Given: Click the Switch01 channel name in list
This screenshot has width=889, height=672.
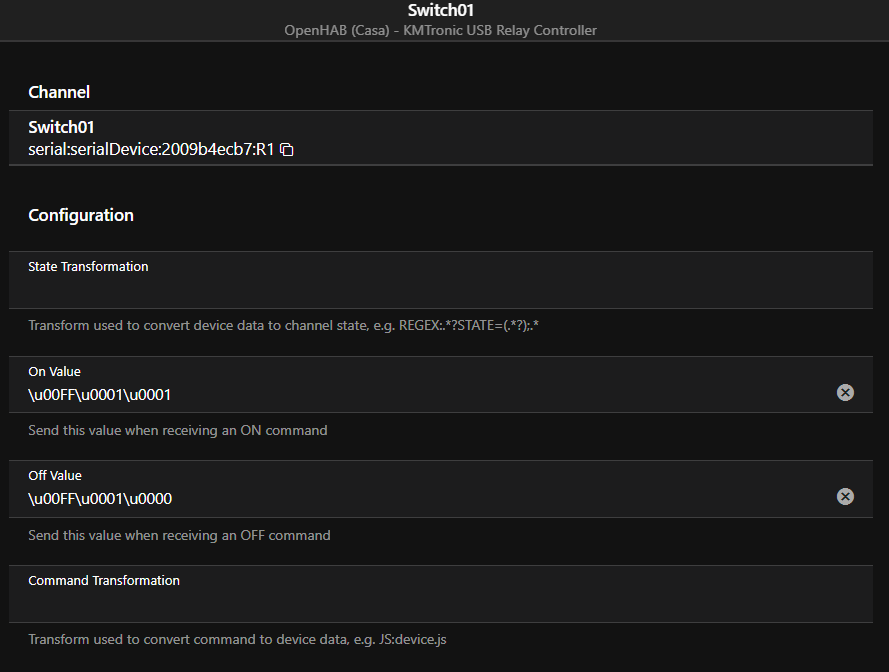Looking at the screenshot, I should (x=61, y=127).
